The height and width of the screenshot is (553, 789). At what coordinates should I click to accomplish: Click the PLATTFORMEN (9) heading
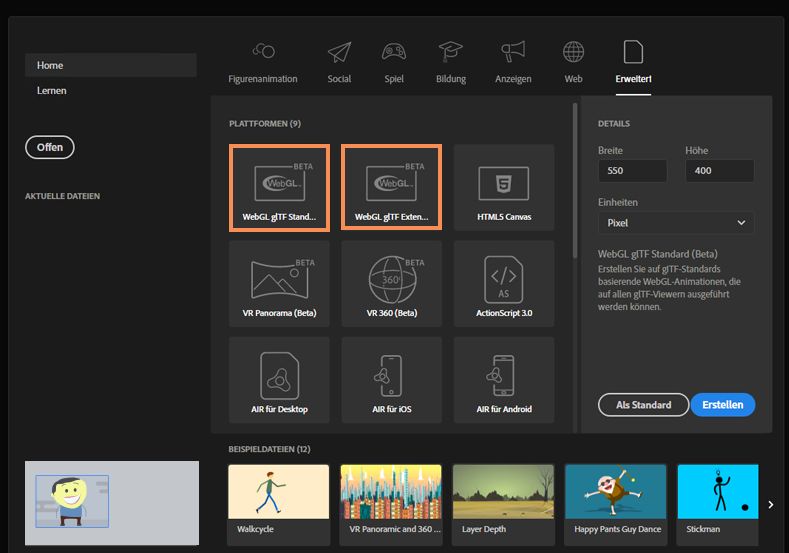tap(265, 124)
